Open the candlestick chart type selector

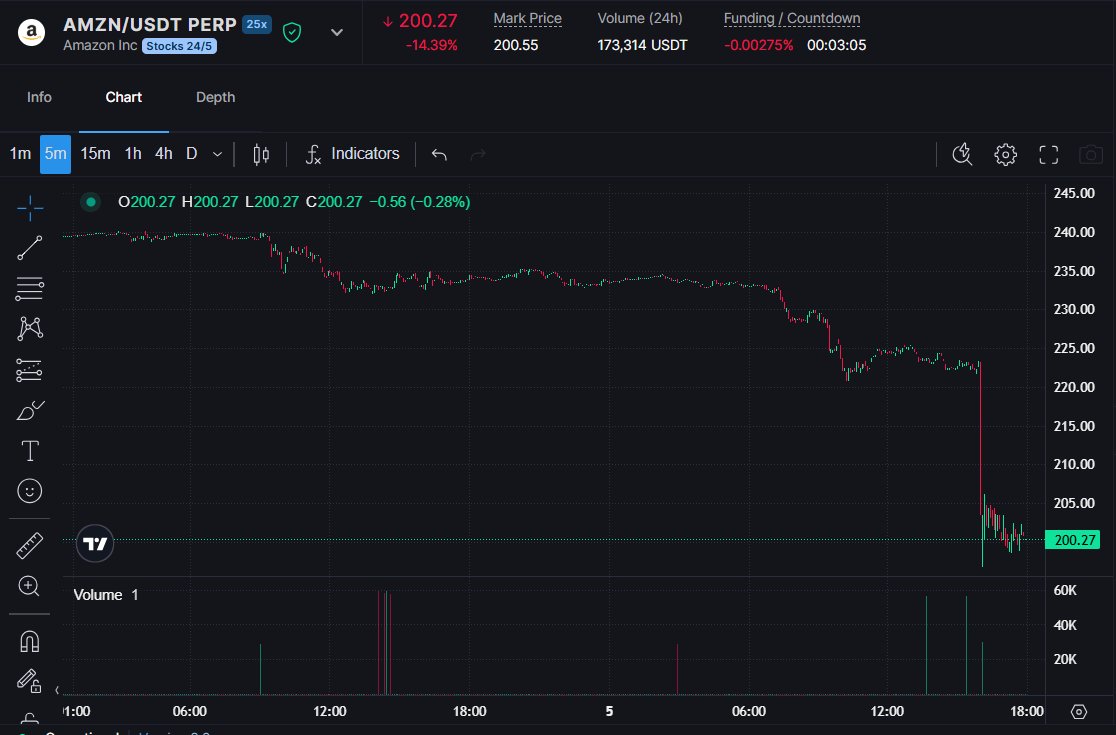coord(261,154)
